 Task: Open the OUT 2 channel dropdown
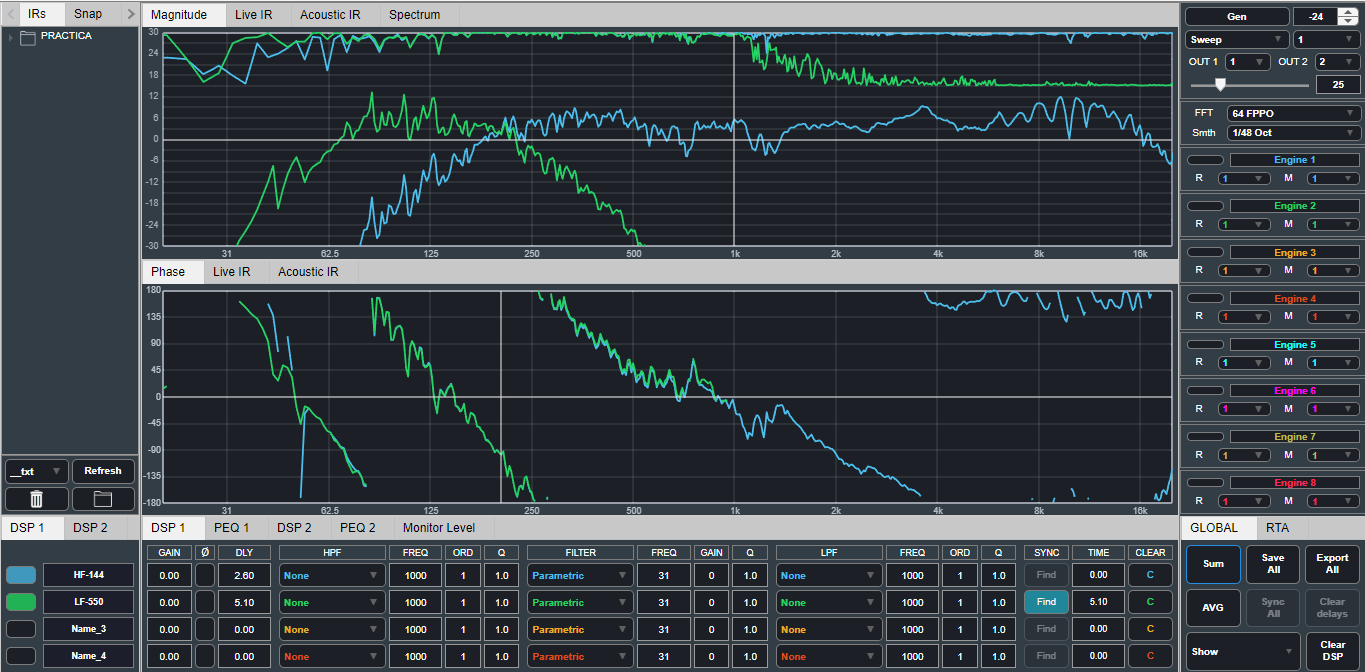coord(1337,62)
